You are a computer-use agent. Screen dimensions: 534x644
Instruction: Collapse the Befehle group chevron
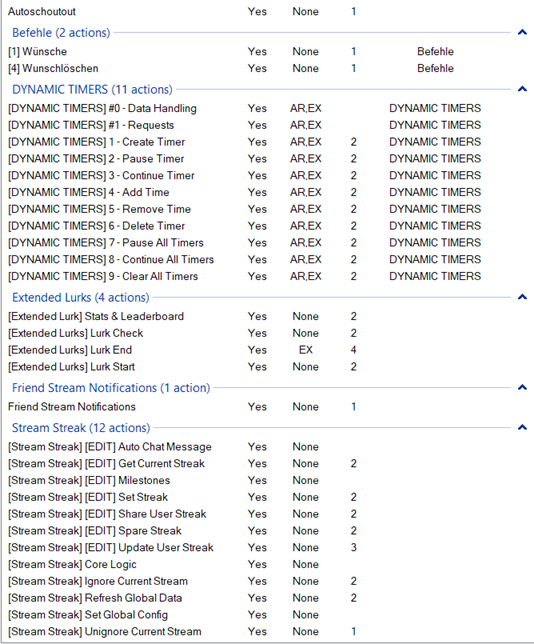click(522, 32)
